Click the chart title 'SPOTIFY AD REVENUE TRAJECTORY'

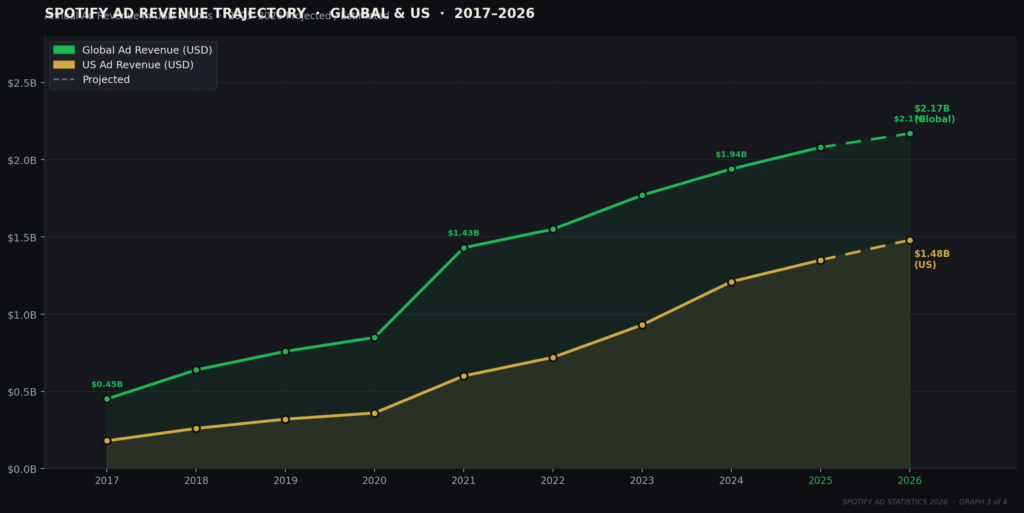click(x=175, y=13)
